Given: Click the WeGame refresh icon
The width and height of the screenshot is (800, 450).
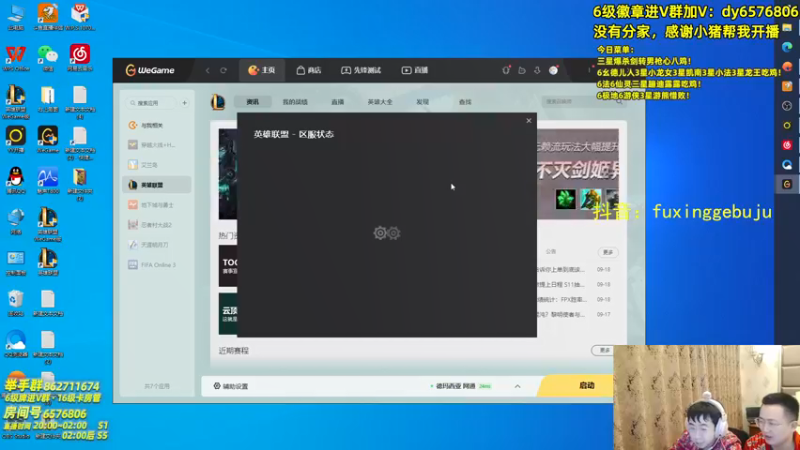Looking at the screenshot, I should coord(223,70).
